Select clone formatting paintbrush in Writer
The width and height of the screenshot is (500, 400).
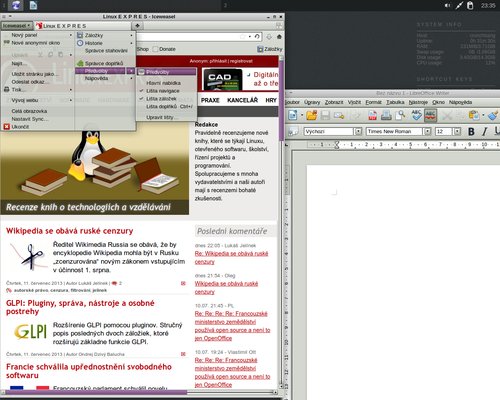[x=493, y=115]
